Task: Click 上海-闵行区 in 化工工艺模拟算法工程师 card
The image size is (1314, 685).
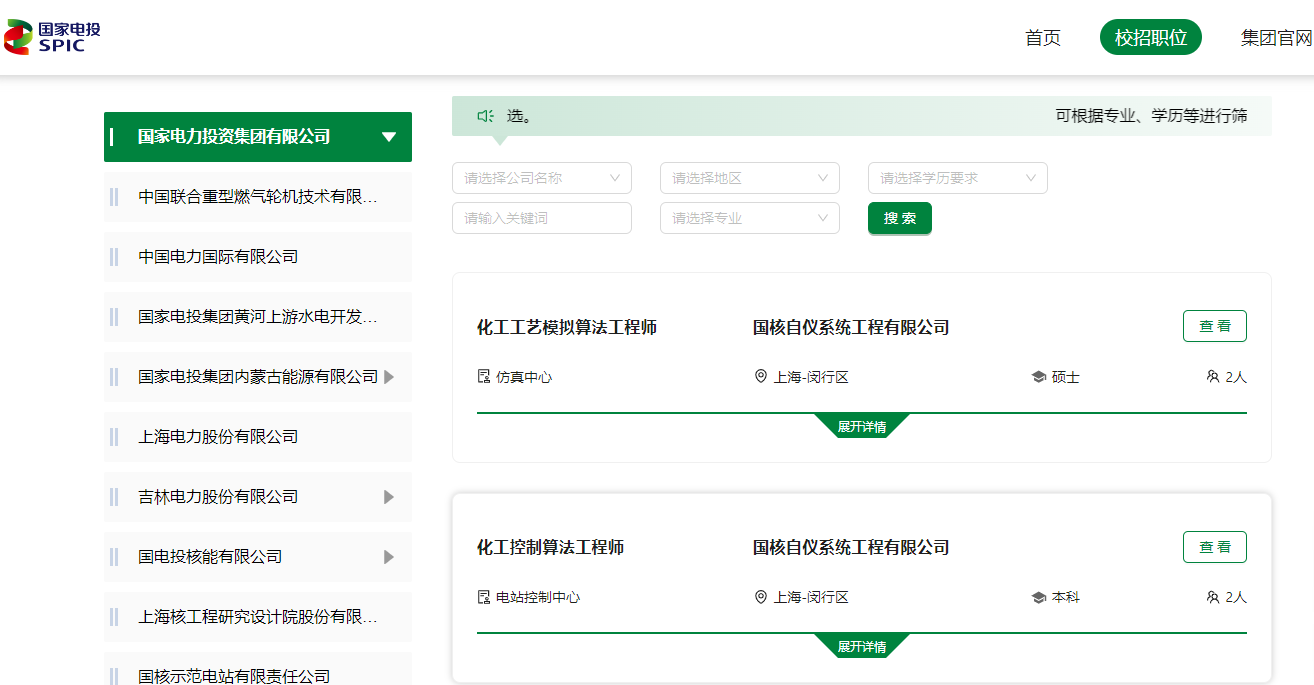Action: (811, 377)
